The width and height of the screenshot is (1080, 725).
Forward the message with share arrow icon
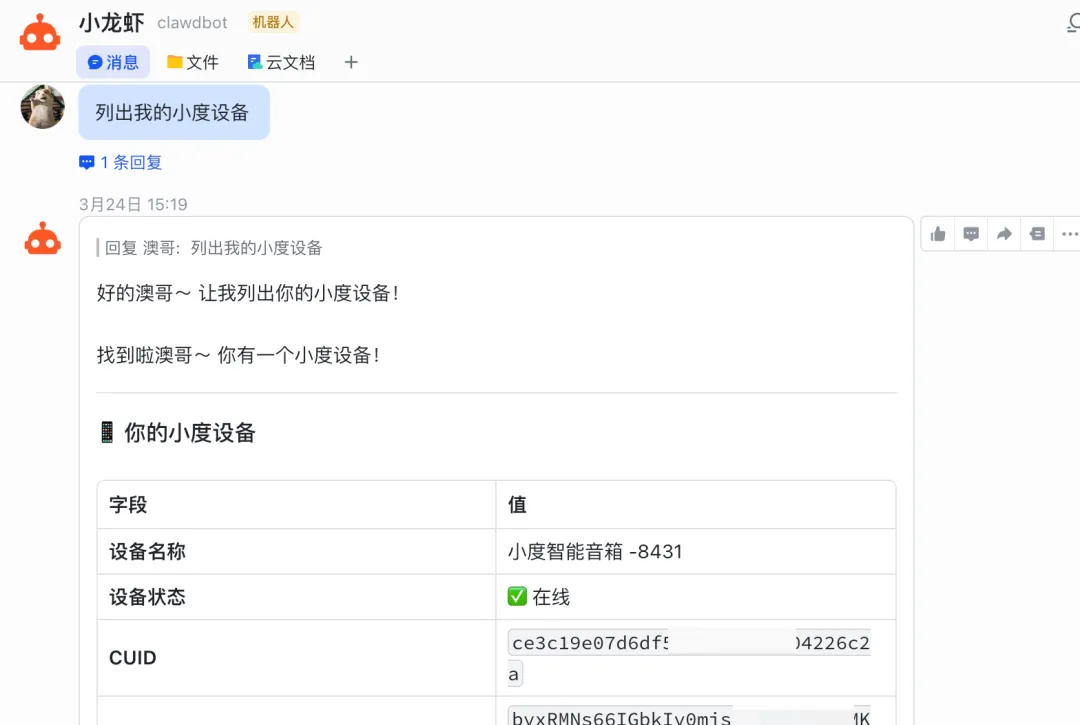coord(1004,234)
